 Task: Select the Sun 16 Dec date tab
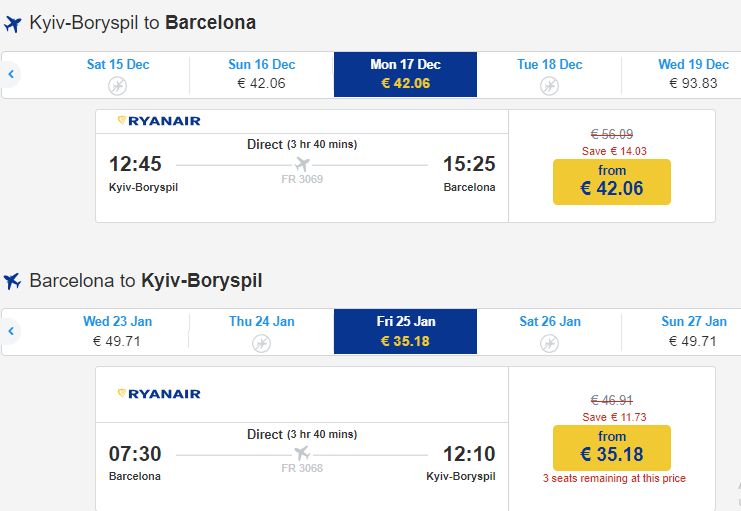[x=261, y=74]
